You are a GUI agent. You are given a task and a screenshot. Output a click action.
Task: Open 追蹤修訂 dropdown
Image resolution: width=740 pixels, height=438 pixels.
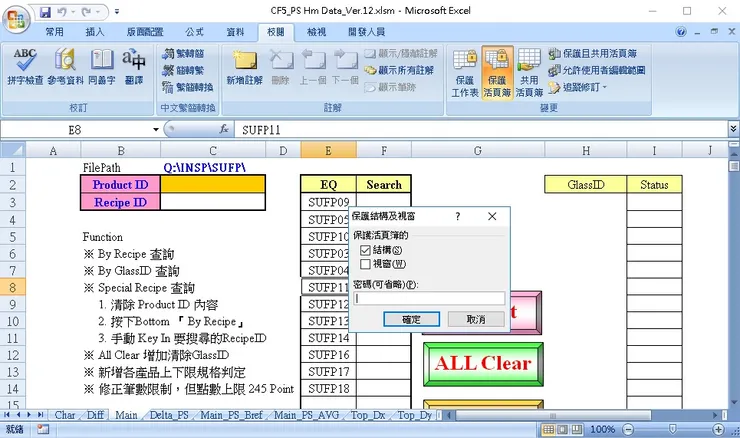578,87
